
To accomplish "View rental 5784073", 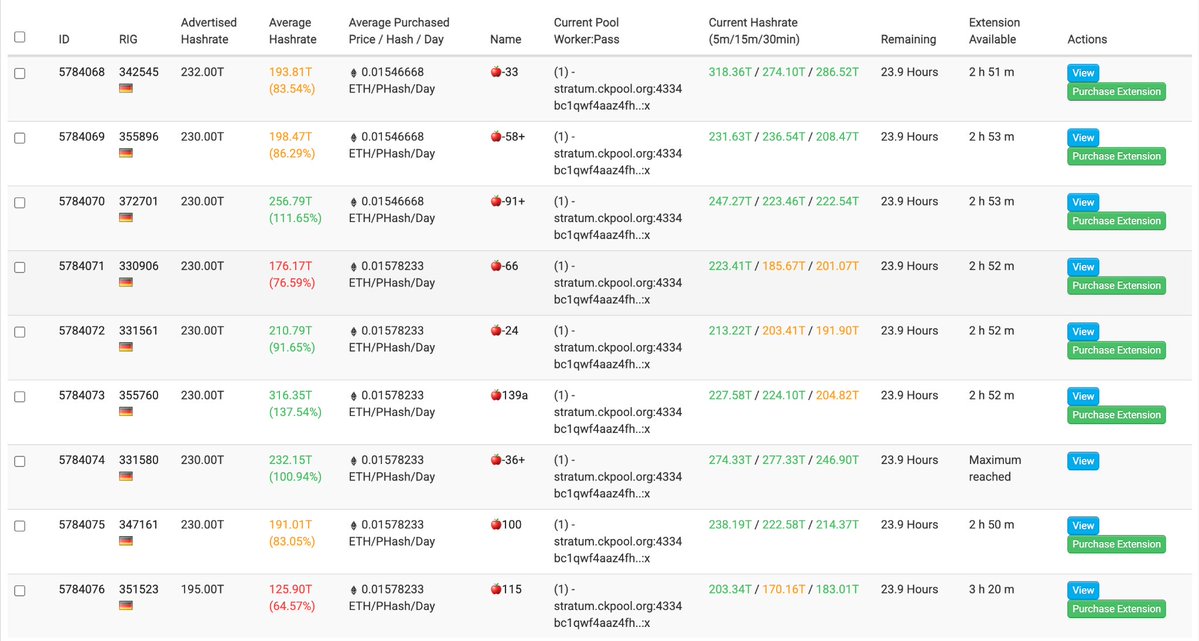I will click(1083, 396).
